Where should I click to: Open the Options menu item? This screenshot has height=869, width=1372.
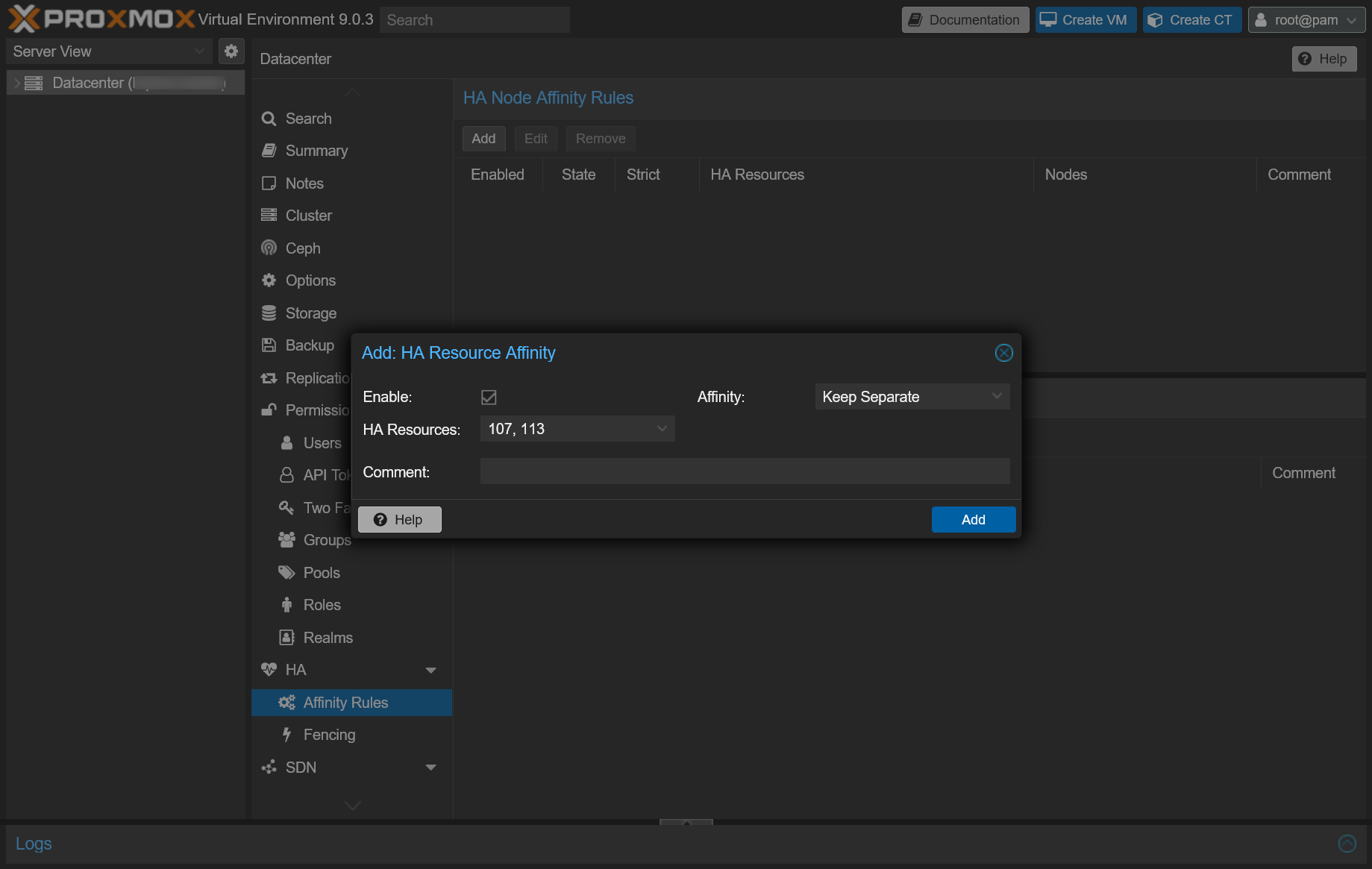coord(351,280)
